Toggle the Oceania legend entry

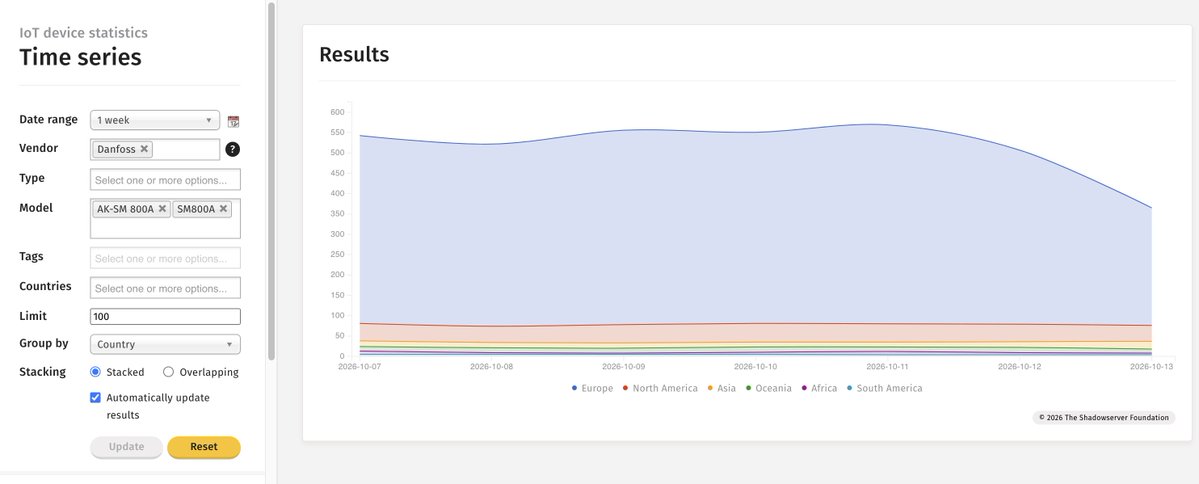click(x=768, y=388)
